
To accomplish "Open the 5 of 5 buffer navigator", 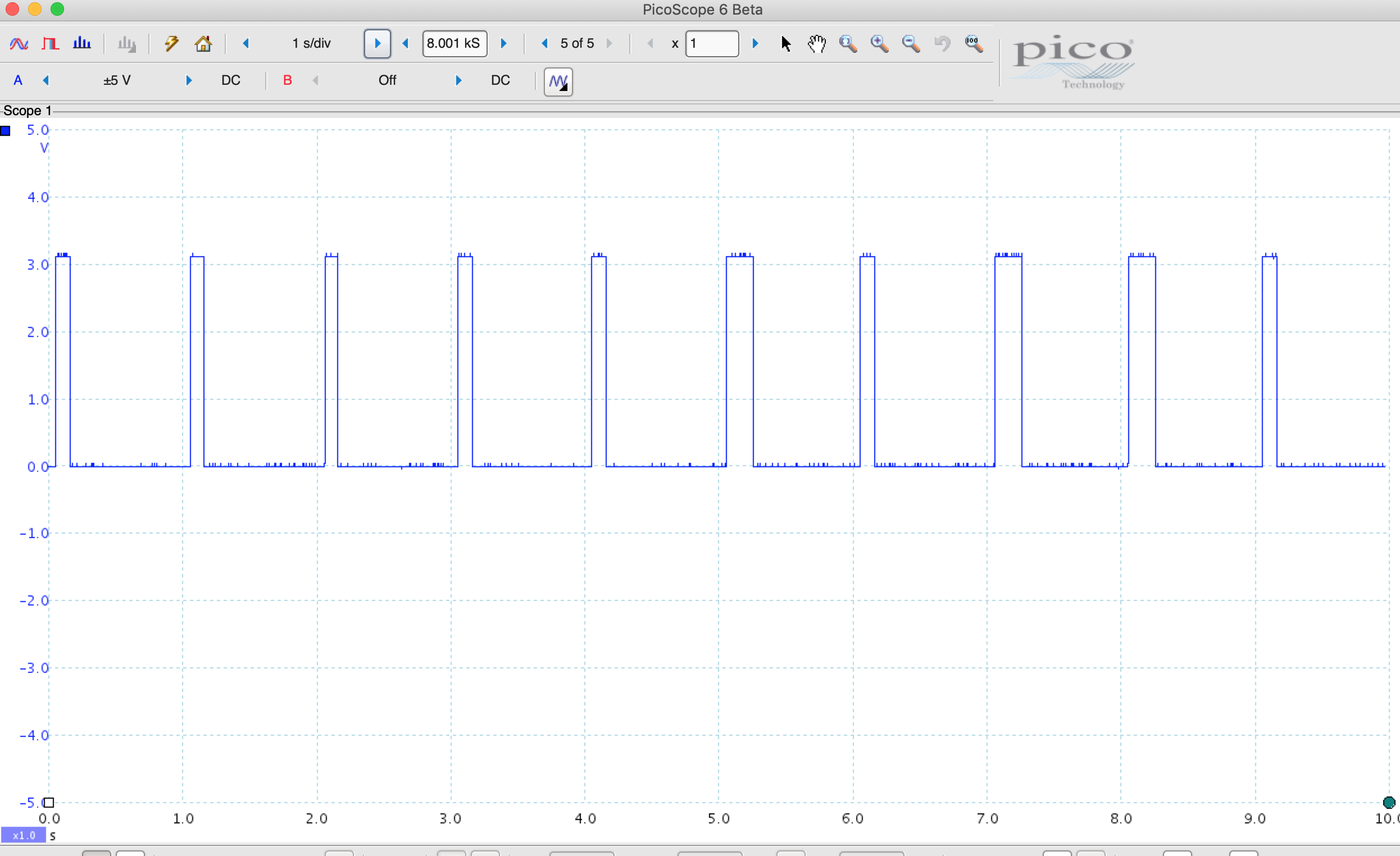I will pyautogui.click(x=578, y=43).
